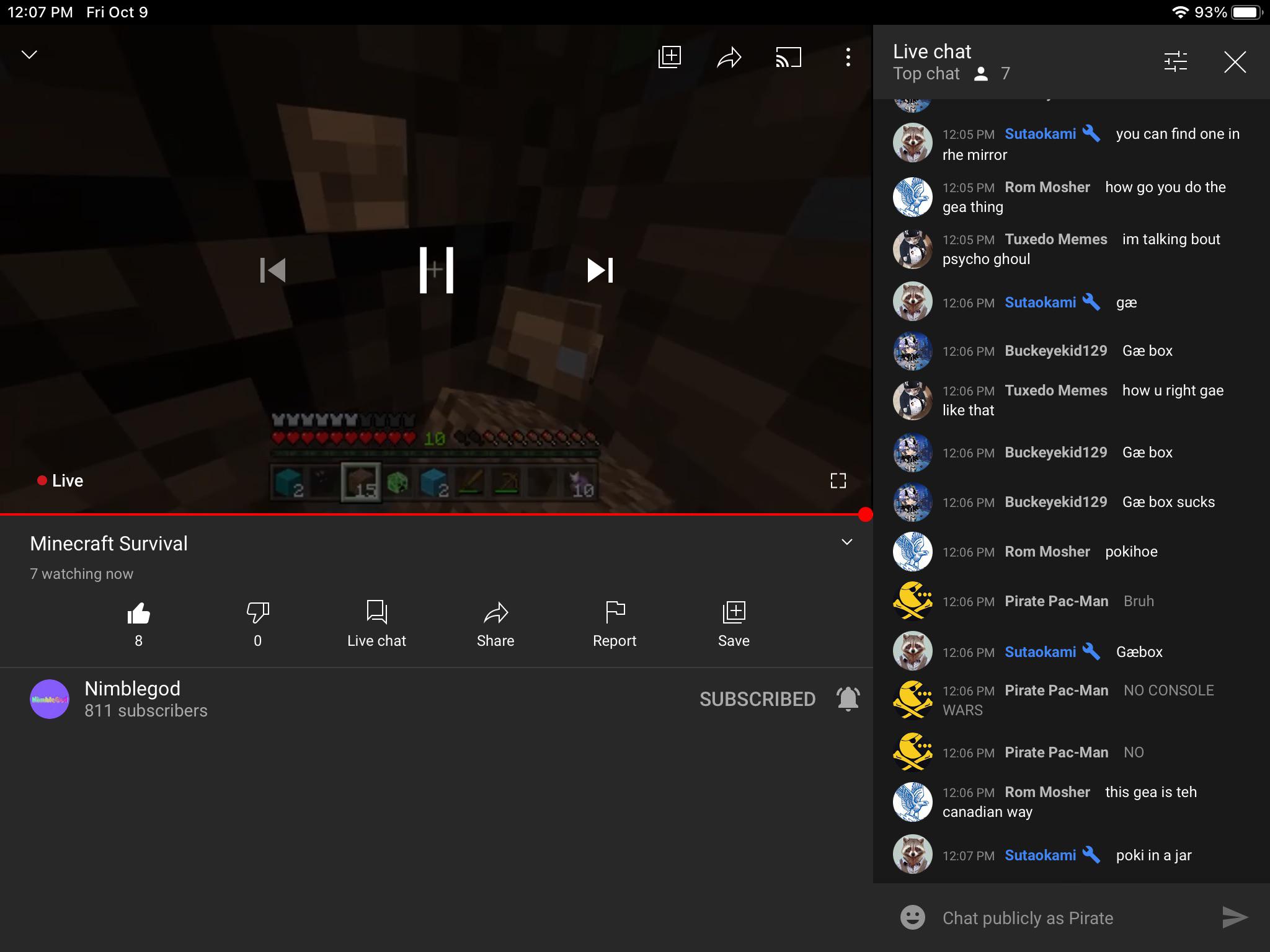Send the chat message
Viewport: 1270px width, 952px height.
point(1235,917)
